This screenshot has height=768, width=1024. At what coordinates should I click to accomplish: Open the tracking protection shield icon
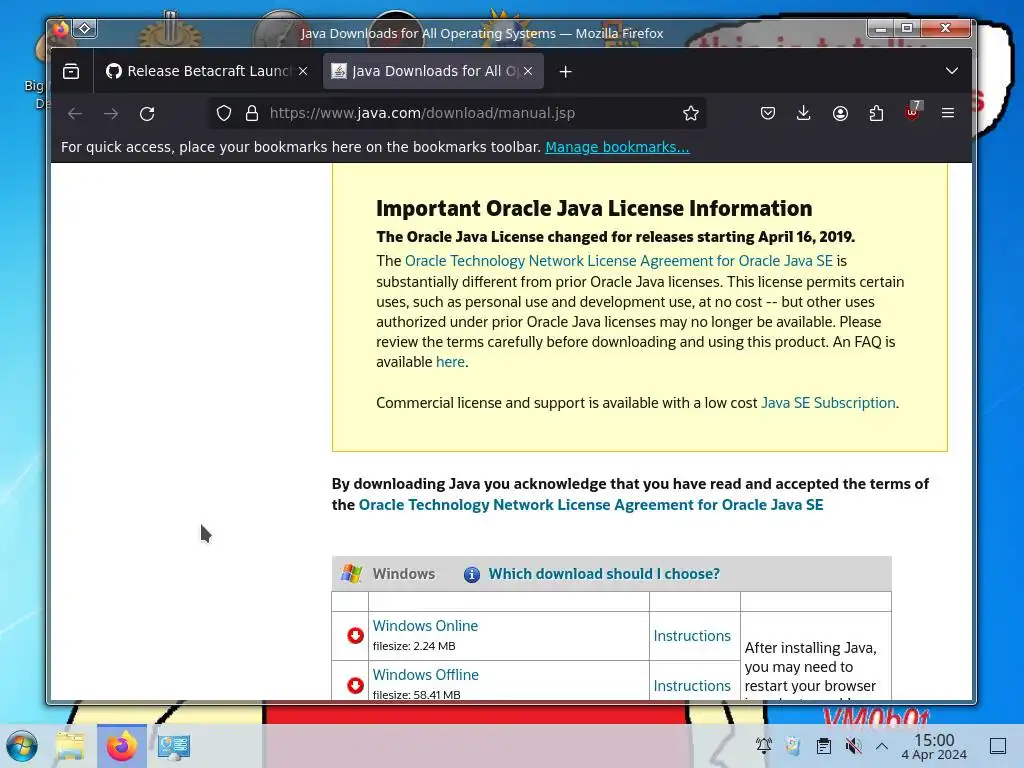(224, 114)
